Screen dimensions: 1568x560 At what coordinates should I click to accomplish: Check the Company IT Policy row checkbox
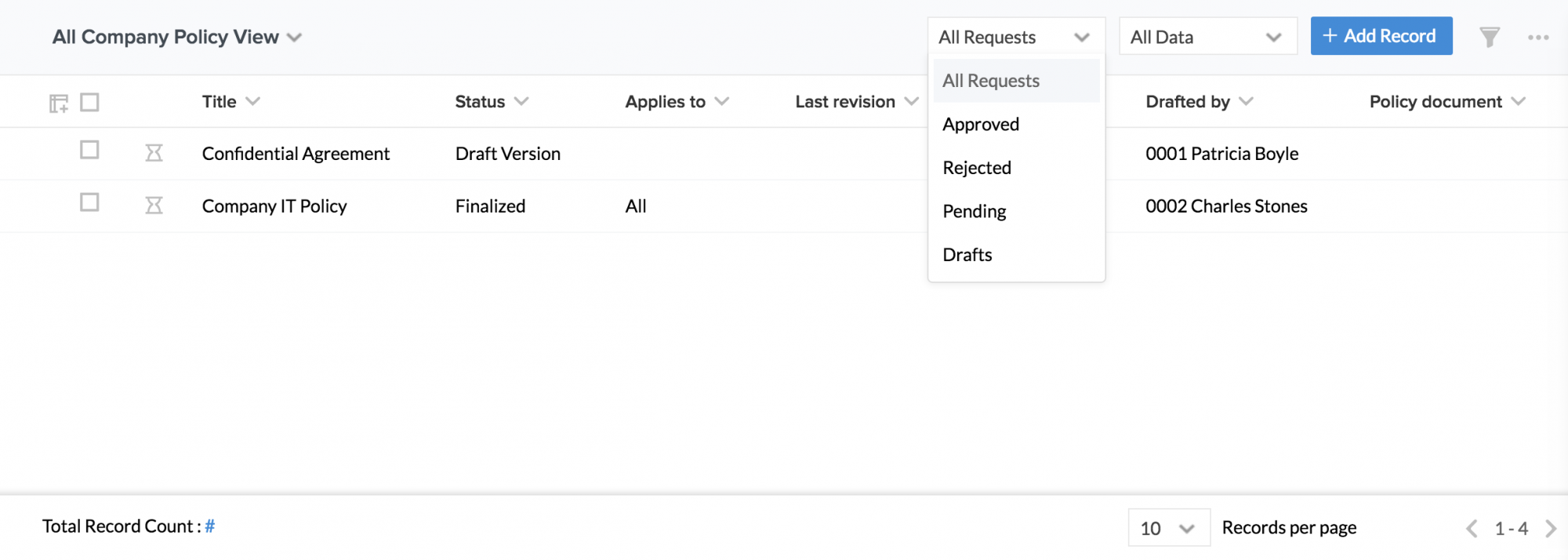tap(89, 202)
